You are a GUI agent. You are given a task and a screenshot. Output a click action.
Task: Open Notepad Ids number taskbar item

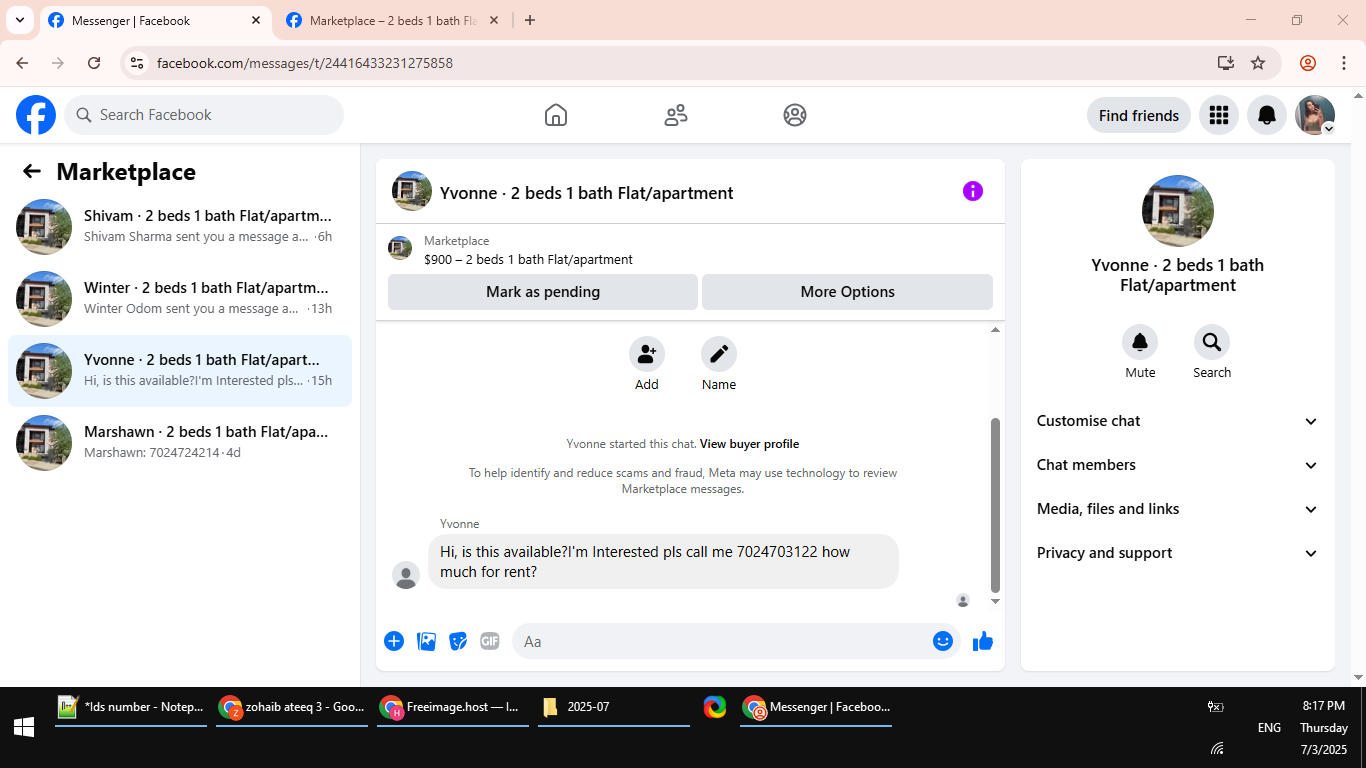coord(131,707)
